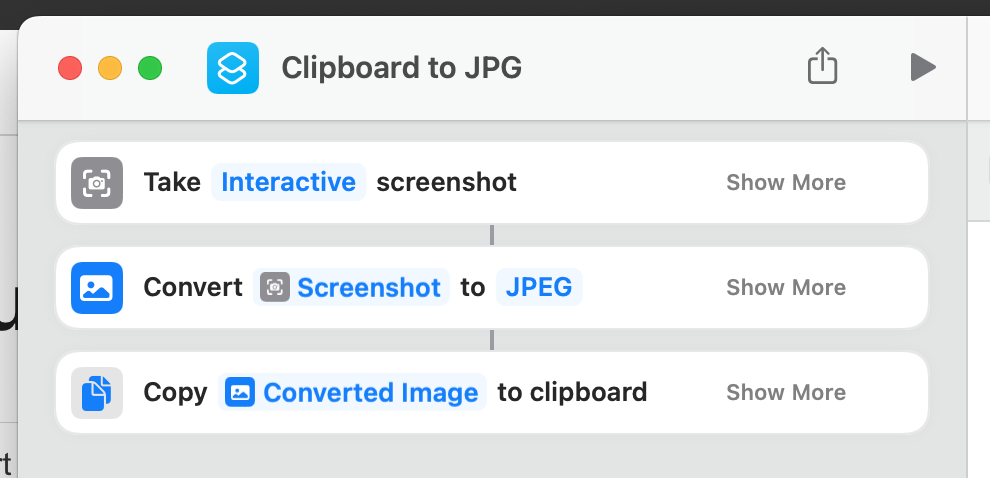This screenshot has width=990, height=478.
Task: Click the Convert Image action icon
Action: [x=97, y=288]
